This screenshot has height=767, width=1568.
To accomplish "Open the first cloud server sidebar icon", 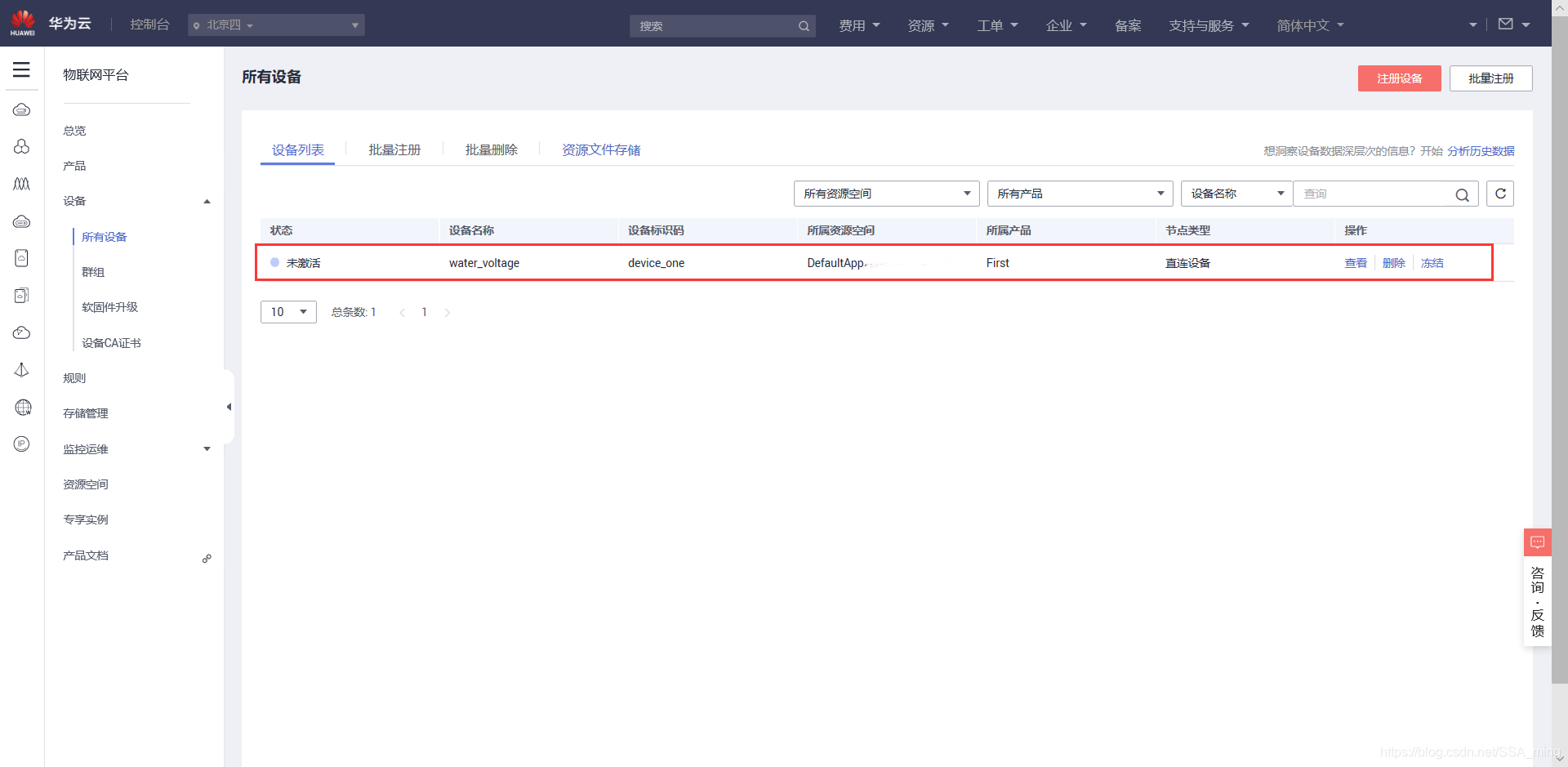I will (22, 109).
